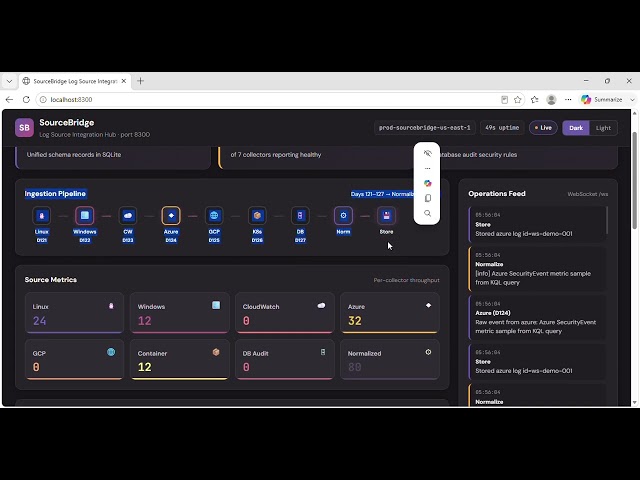The height and width of the screenshot is (480, 640).
Task: View site information icon beside localhost URL
Action: [x=43, y=100]
